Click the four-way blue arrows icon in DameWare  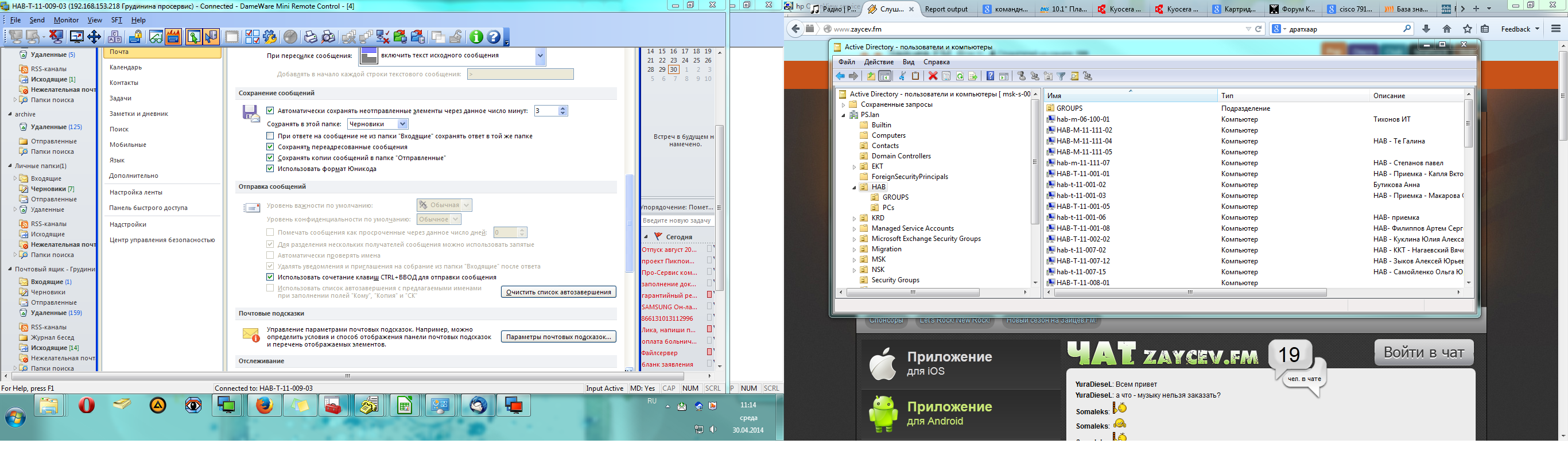click(94, 37)
